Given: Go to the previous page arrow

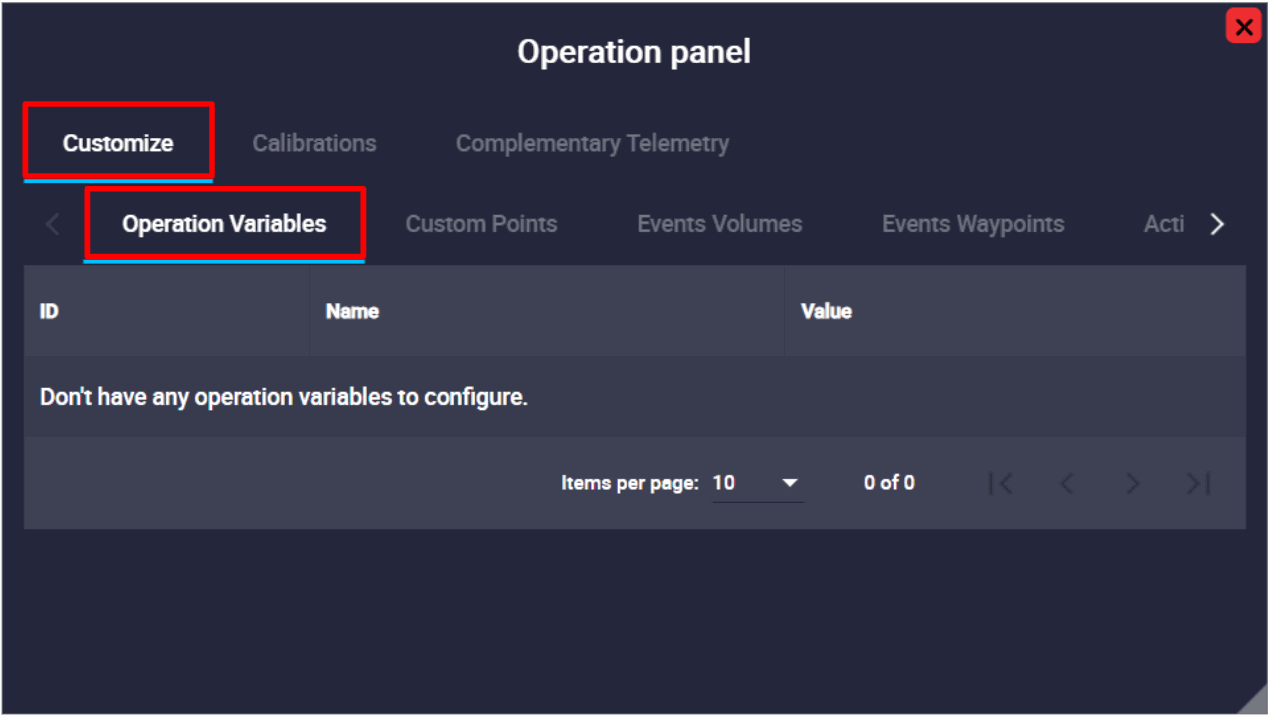Looking at the screenshot, I should coord(1066,484).
